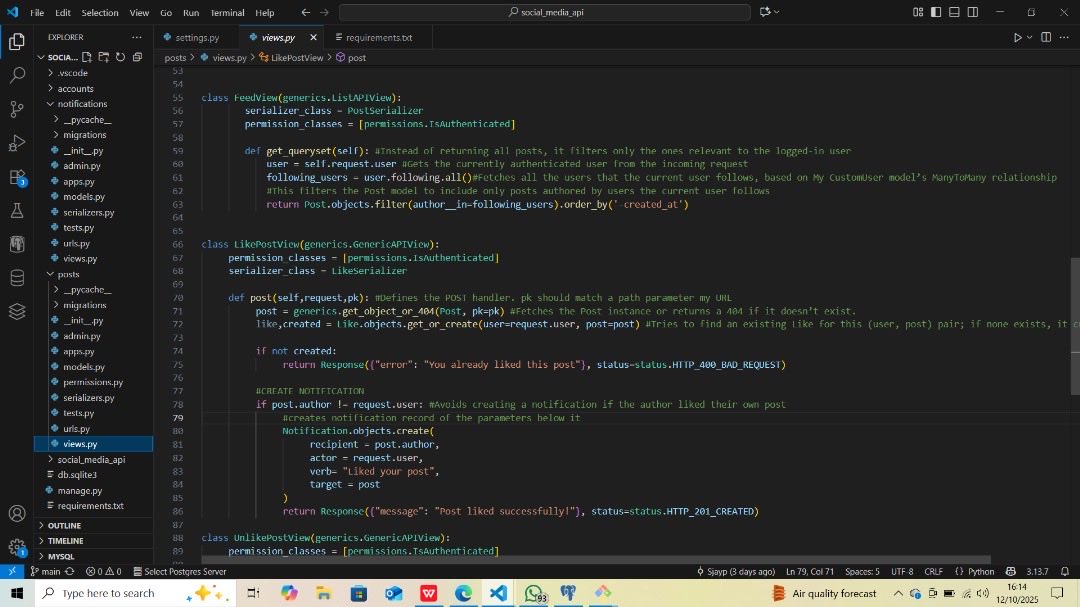
Task: Open the Accounts menu
Action: click(x=17, y=513)
